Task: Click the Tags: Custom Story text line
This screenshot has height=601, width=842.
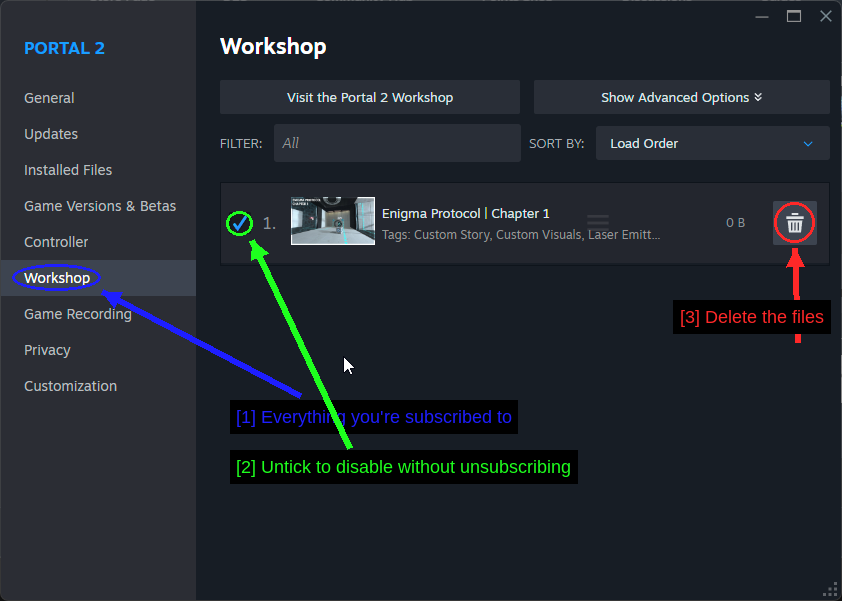Action: tap(521, 235)
